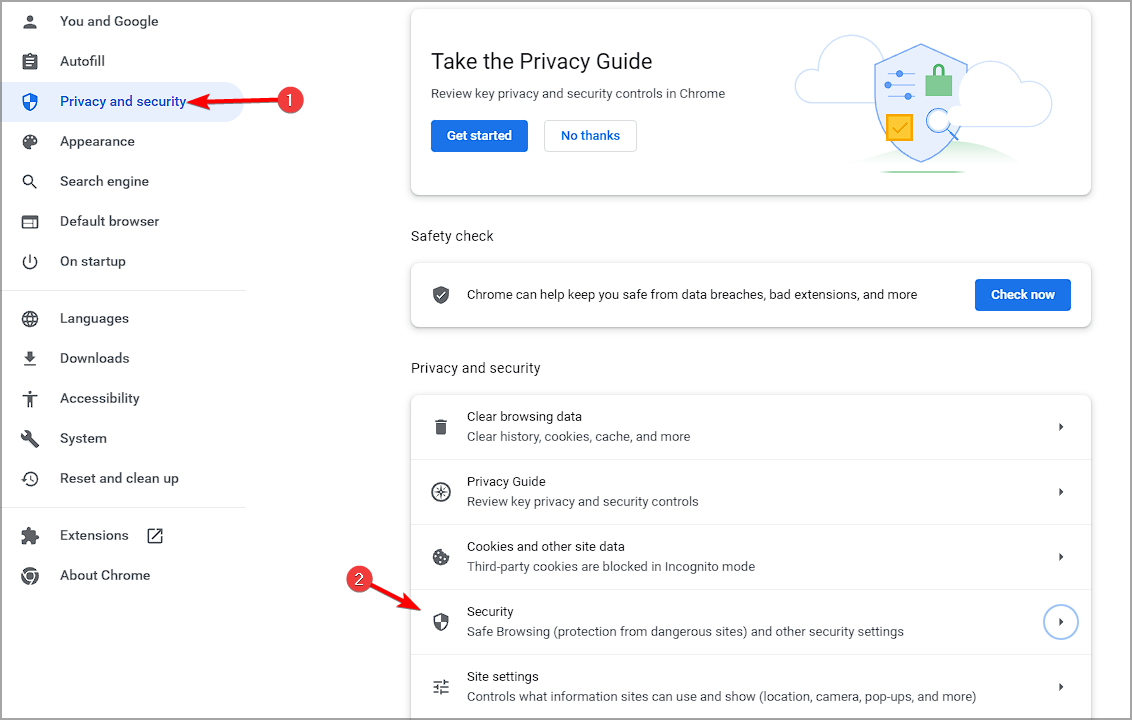Click the trash icon beside Clear browsing data
The width and height of the screenshot is (1132, 720).
tap(441, 427)
